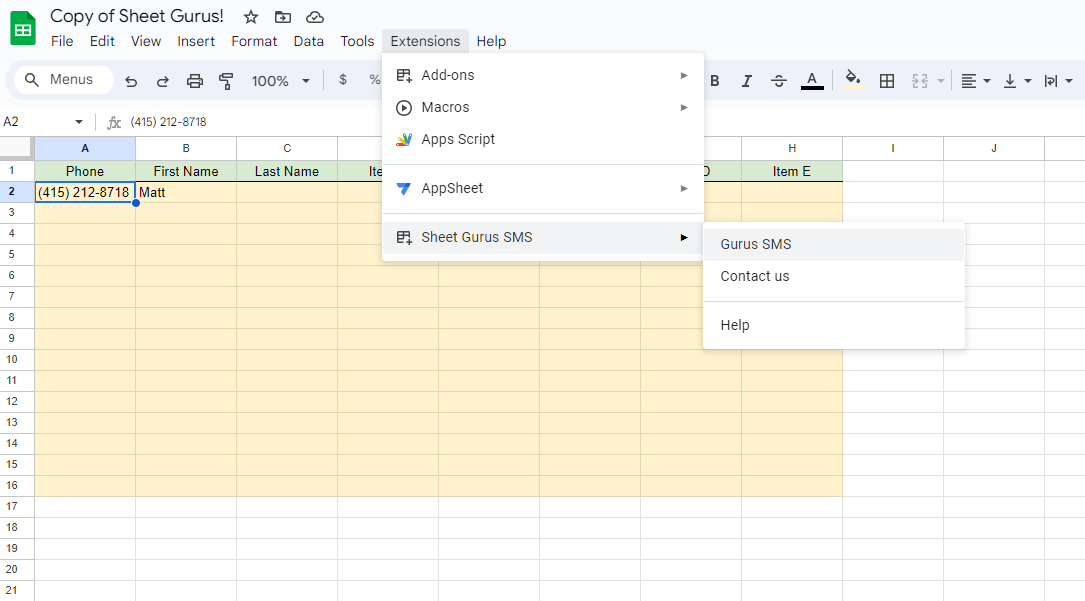The height and width of the screenshot is (601, 1085).
Task: Open the Google Sheets home icon
Action: (x=23, y=29)
